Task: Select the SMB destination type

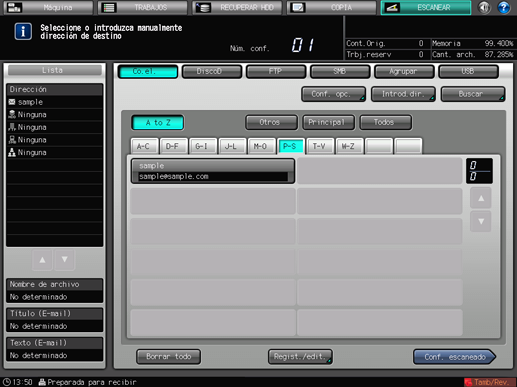Action: (x=340, y=71)
